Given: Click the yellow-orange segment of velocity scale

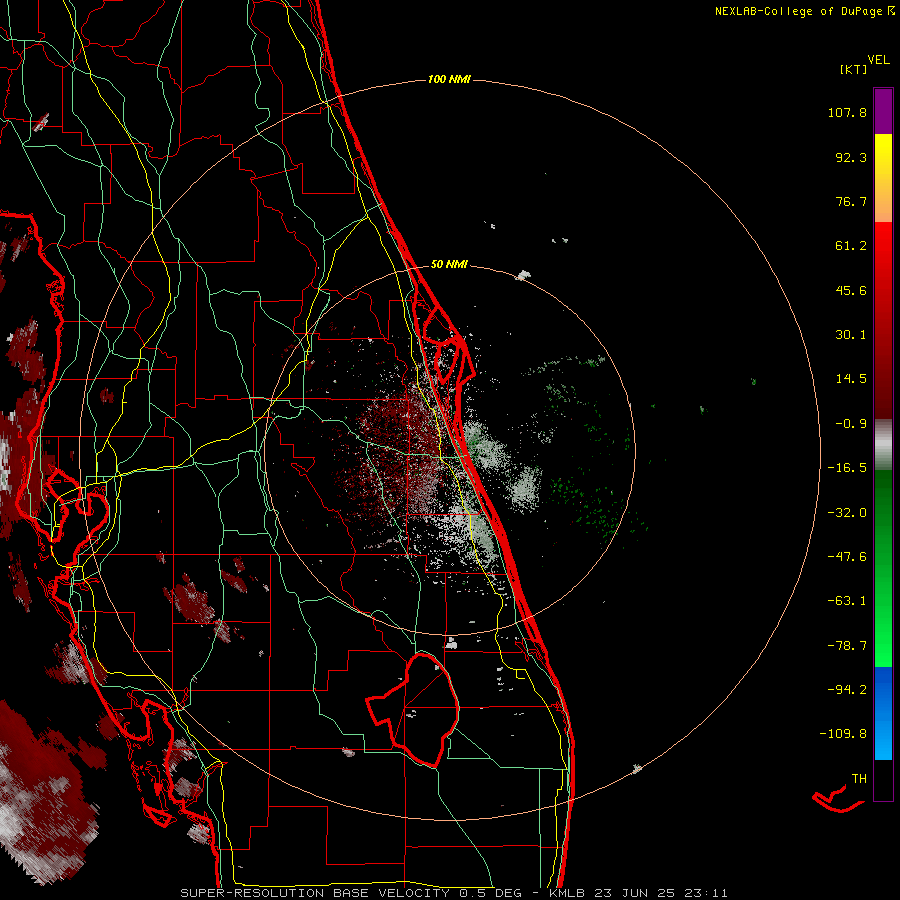Looking at the screenshot, I should click(883, 178).
